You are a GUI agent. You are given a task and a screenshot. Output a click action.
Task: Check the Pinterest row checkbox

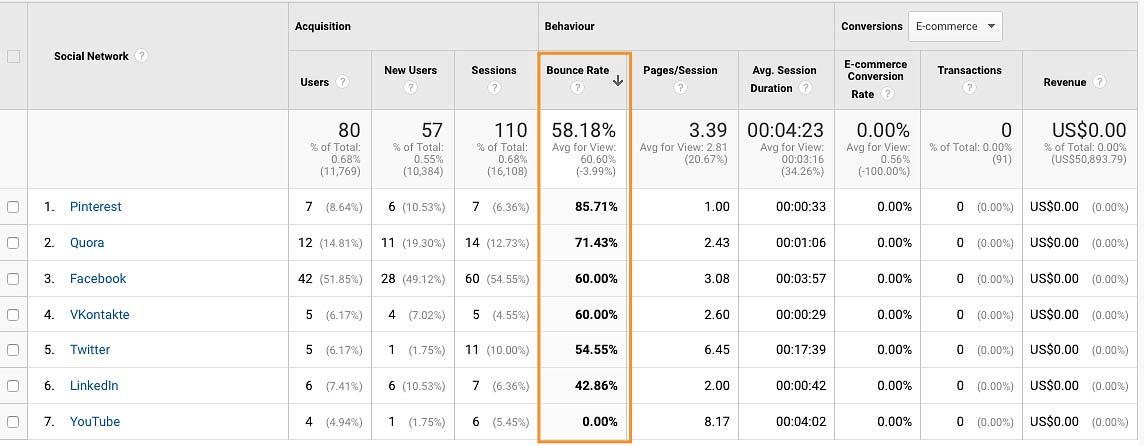coord(13,207)
